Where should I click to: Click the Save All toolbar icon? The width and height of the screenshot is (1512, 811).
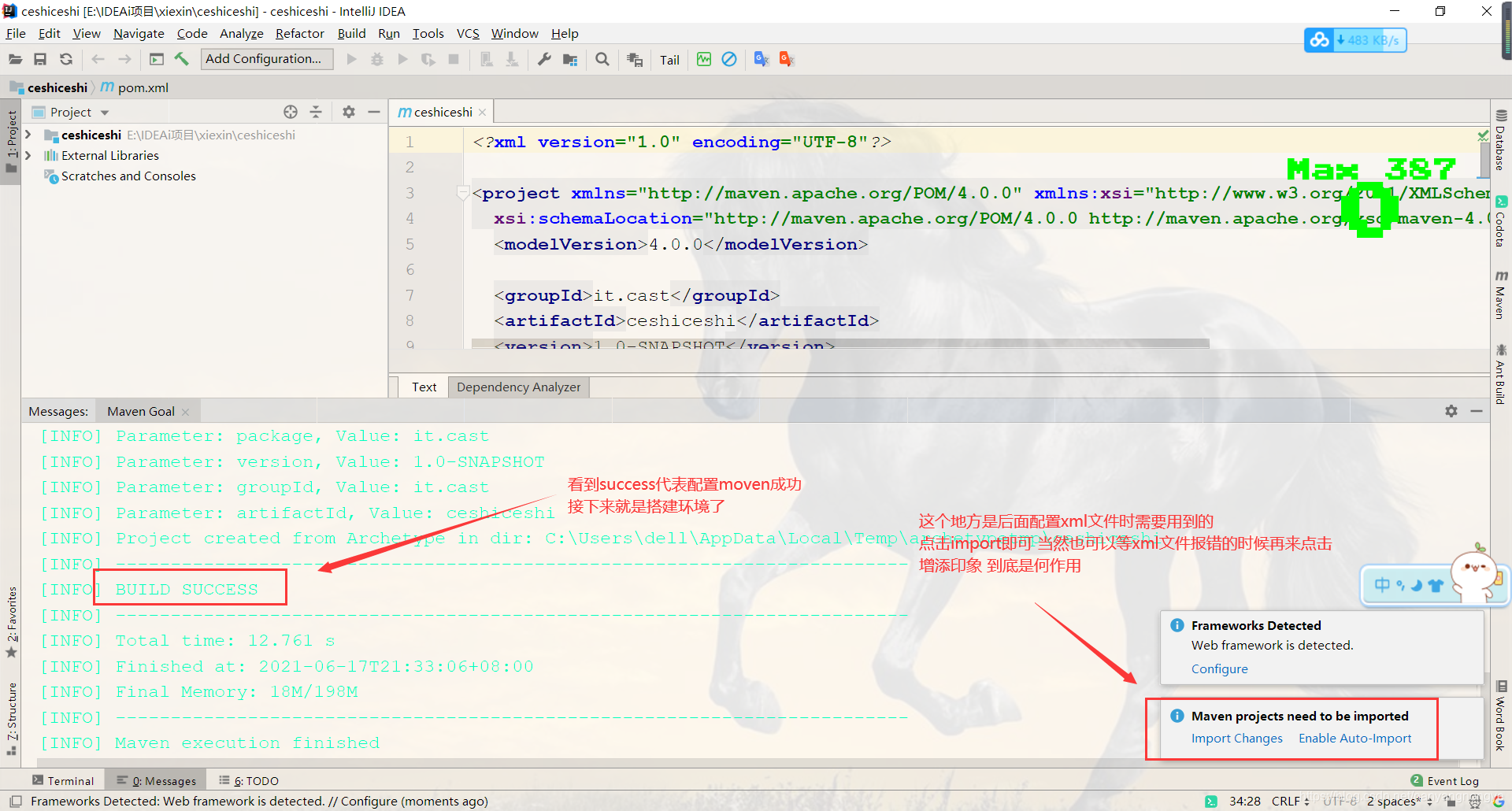click(40, 59)
